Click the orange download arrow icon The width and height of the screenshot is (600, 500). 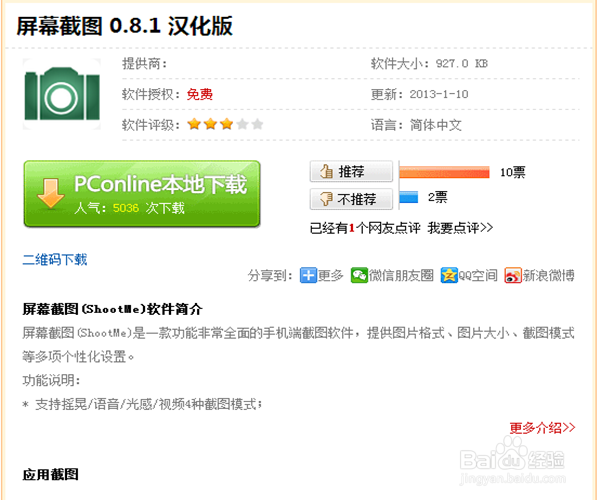[51, 193]
